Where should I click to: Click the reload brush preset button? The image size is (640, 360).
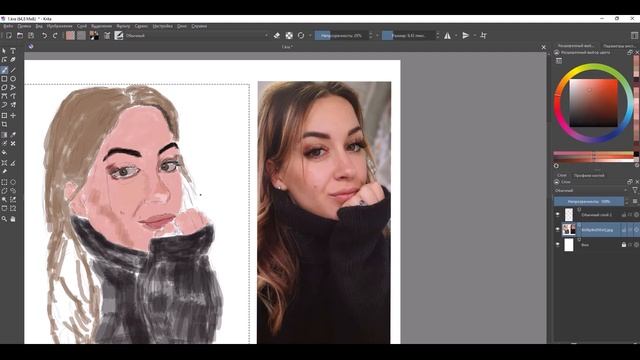[x=301, y=36]
